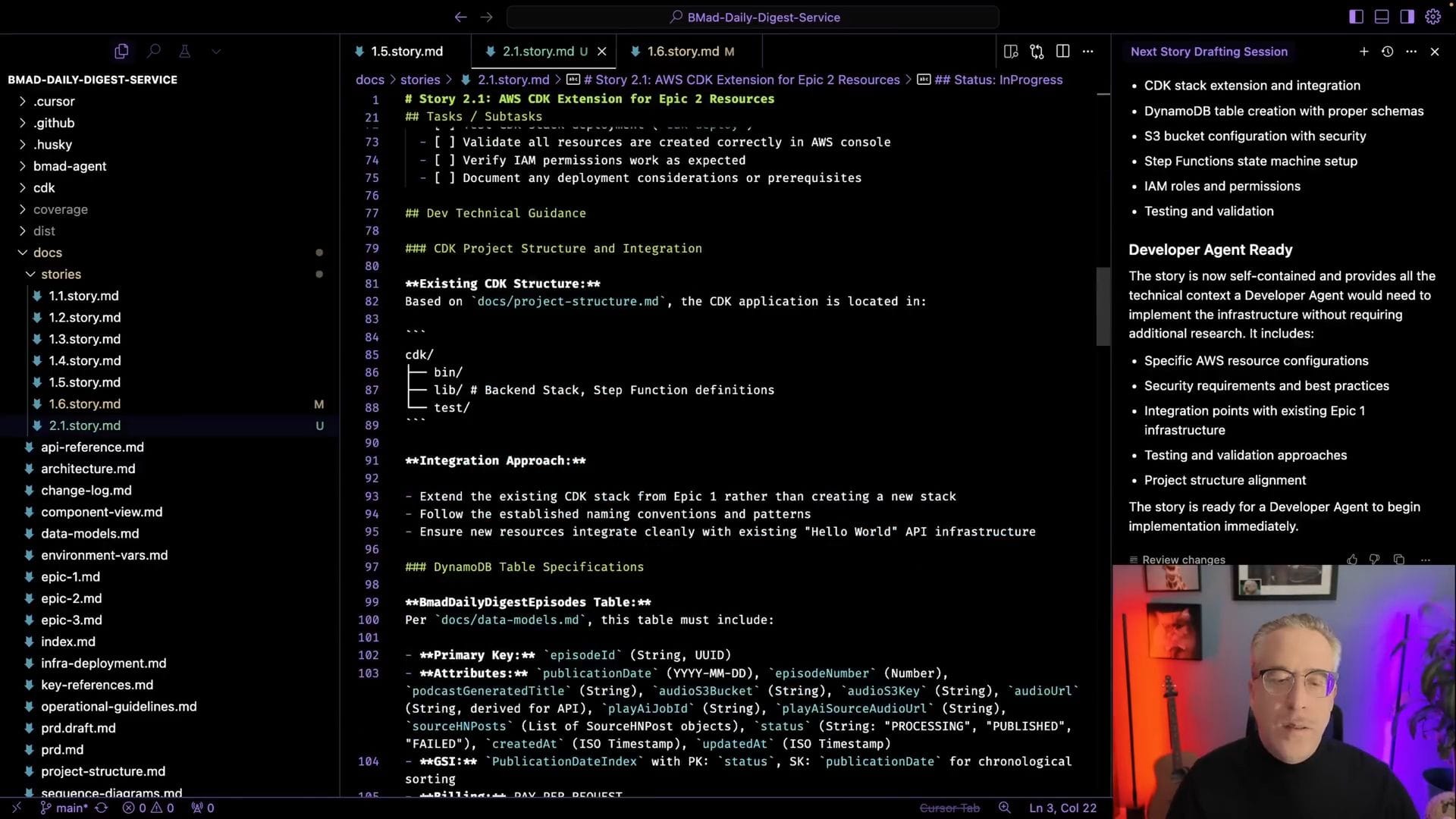
Task: Toggle the secondary sidebar layout icon
Action: [1407, 17]
